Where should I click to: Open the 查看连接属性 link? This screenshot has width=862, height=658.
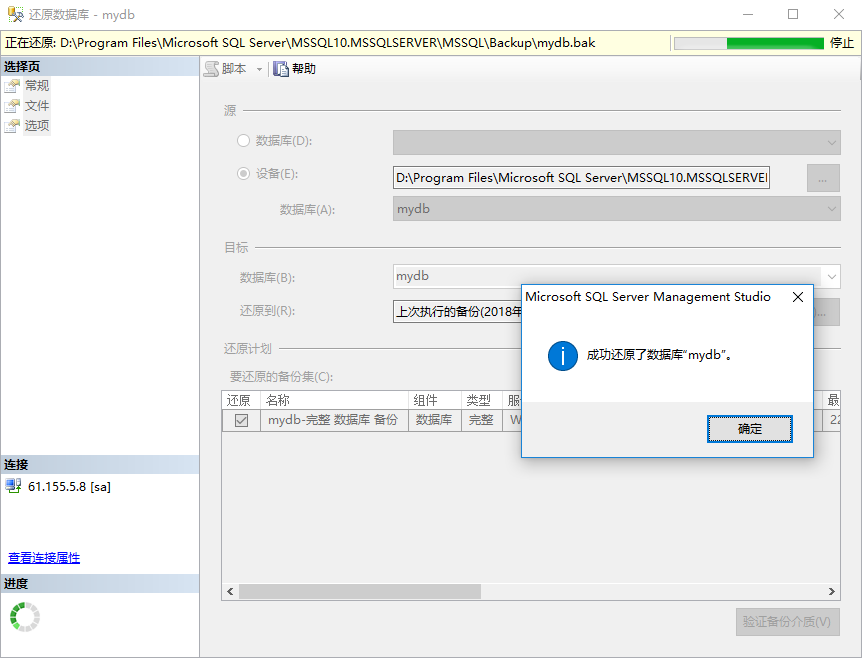[x=44, y=558]
